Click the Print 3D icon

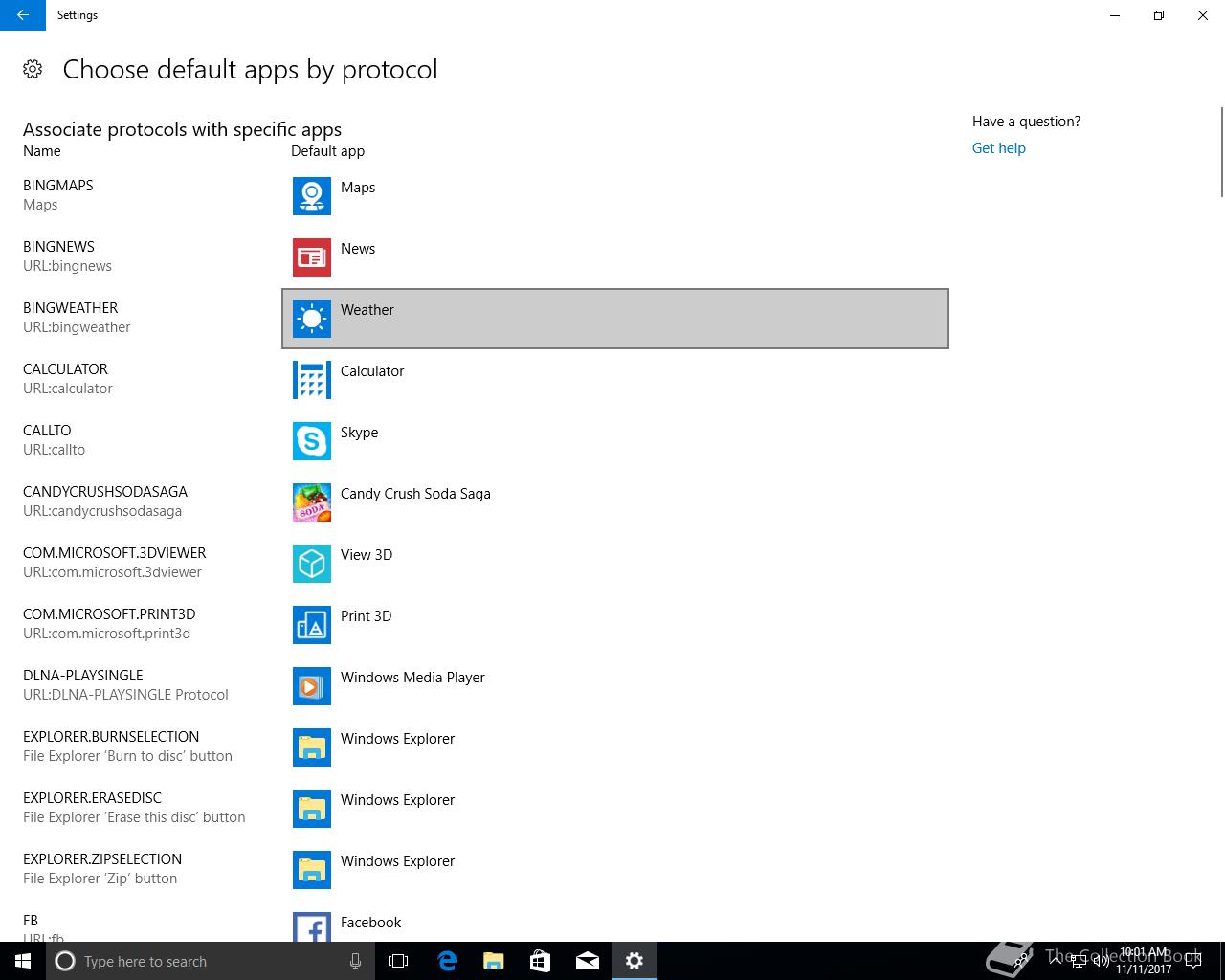coord(312,625)
